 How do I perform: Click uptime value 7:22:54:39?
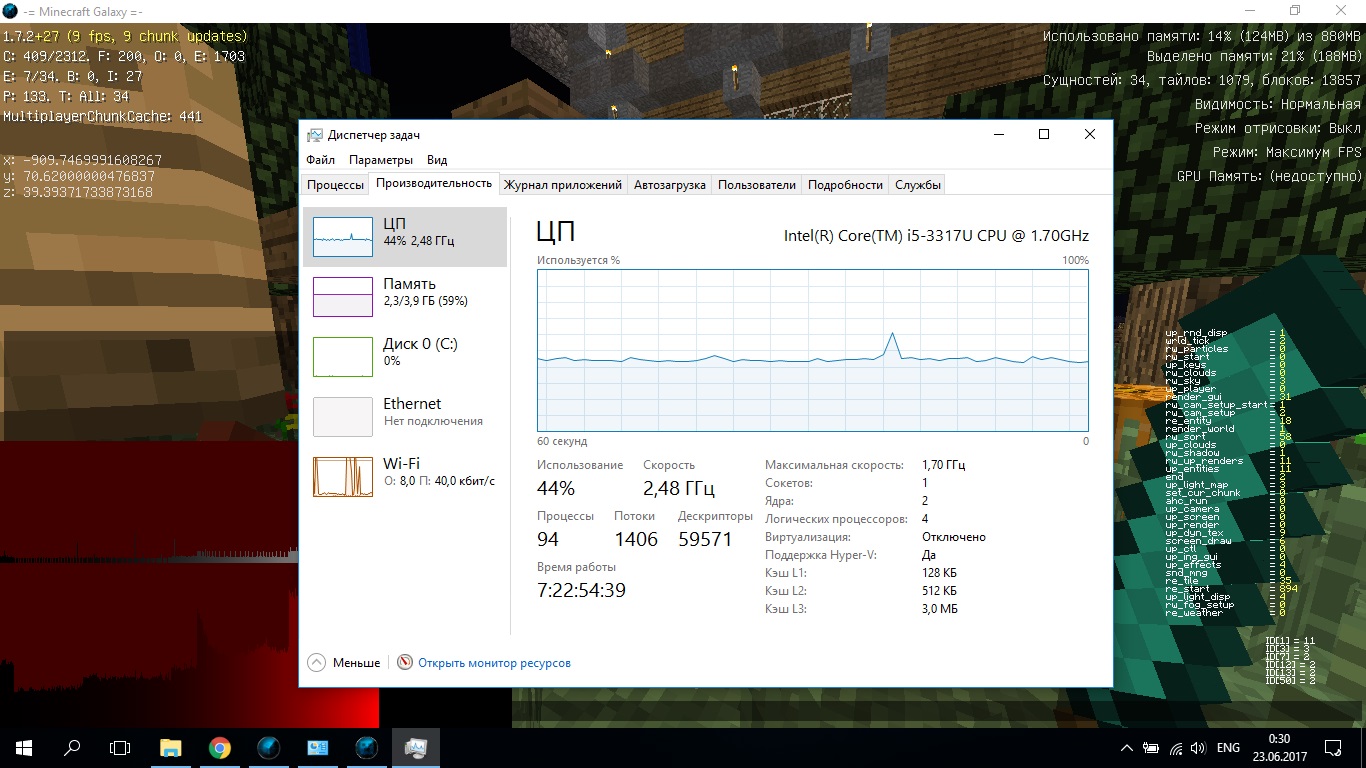[581, 590]
